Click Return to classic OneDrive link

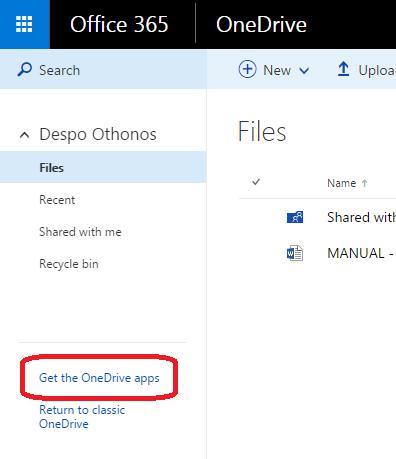[82, 417]
